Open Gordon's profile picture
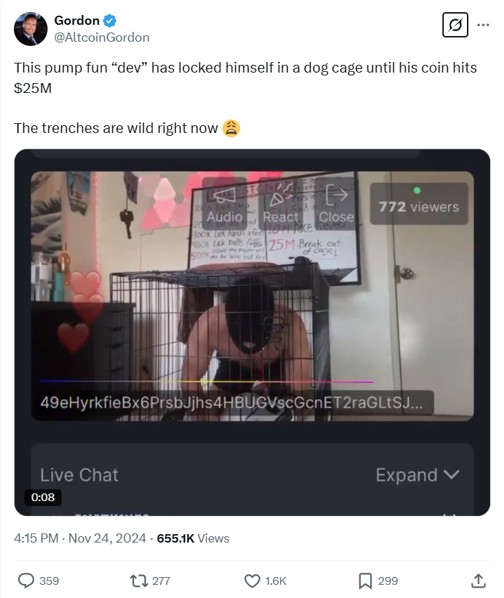504x598 pixels. pyautogui.click(x=30, y=29)
